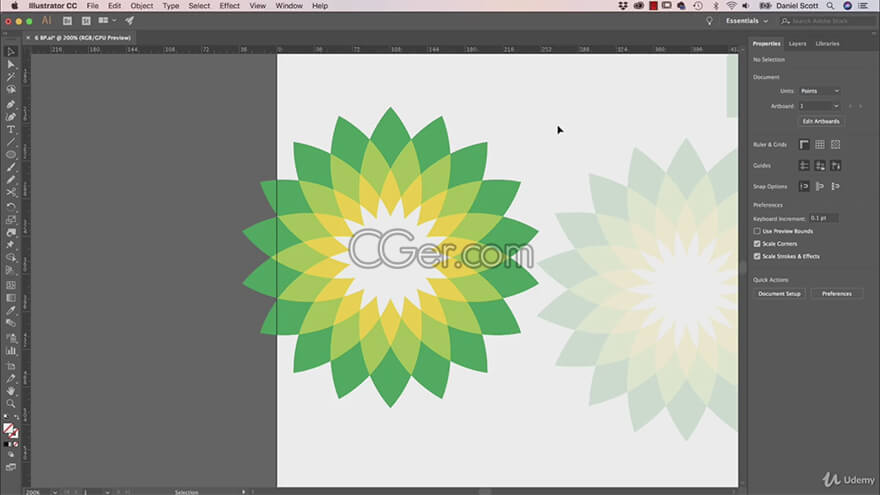Select the Zoom tool in toolbar
Image resolution: width=880 pixels, height=495 pixels.
point(11,404)
